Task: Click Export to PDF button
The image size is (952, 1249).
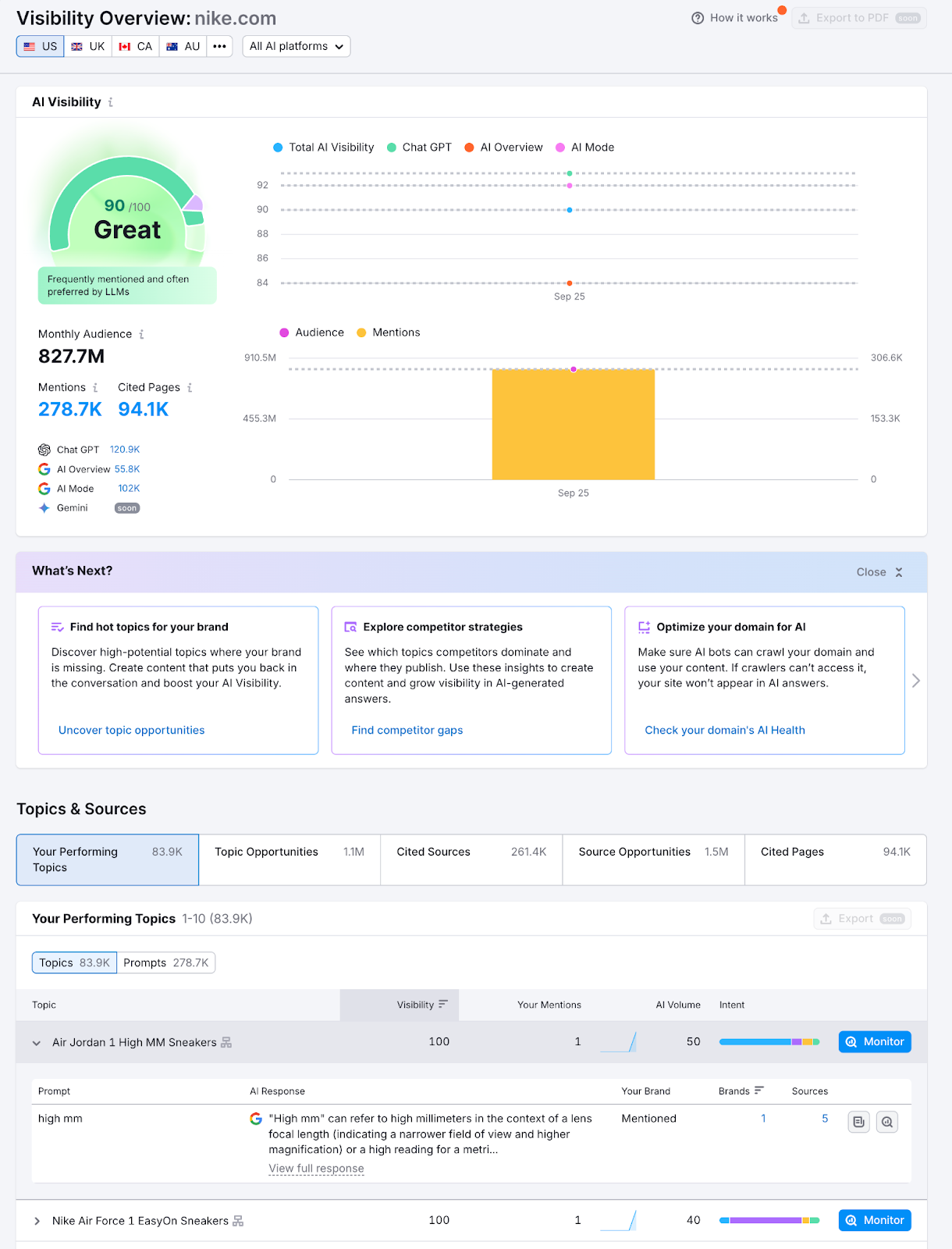Action: (859, 18)
